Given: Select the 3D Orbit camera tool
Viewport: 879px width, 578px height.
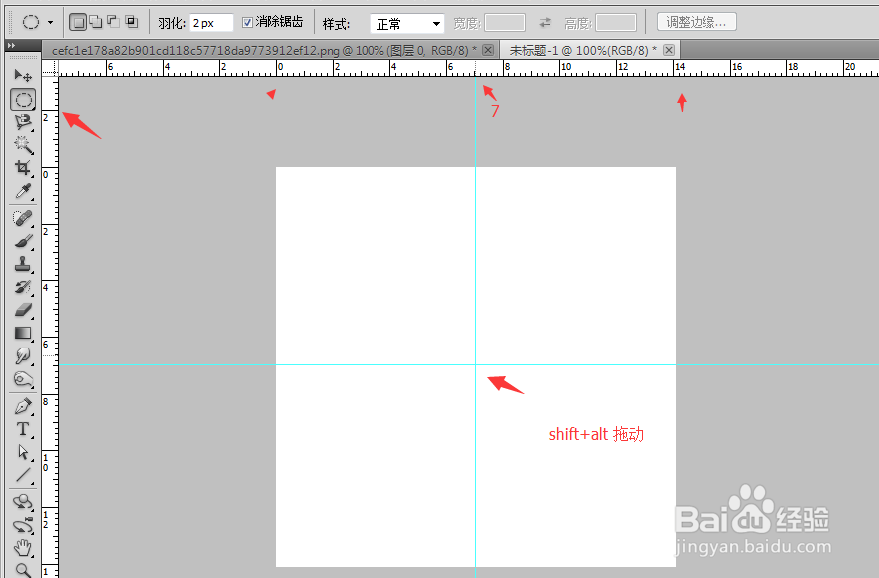Looking at the screenshot, I should 23,525.
